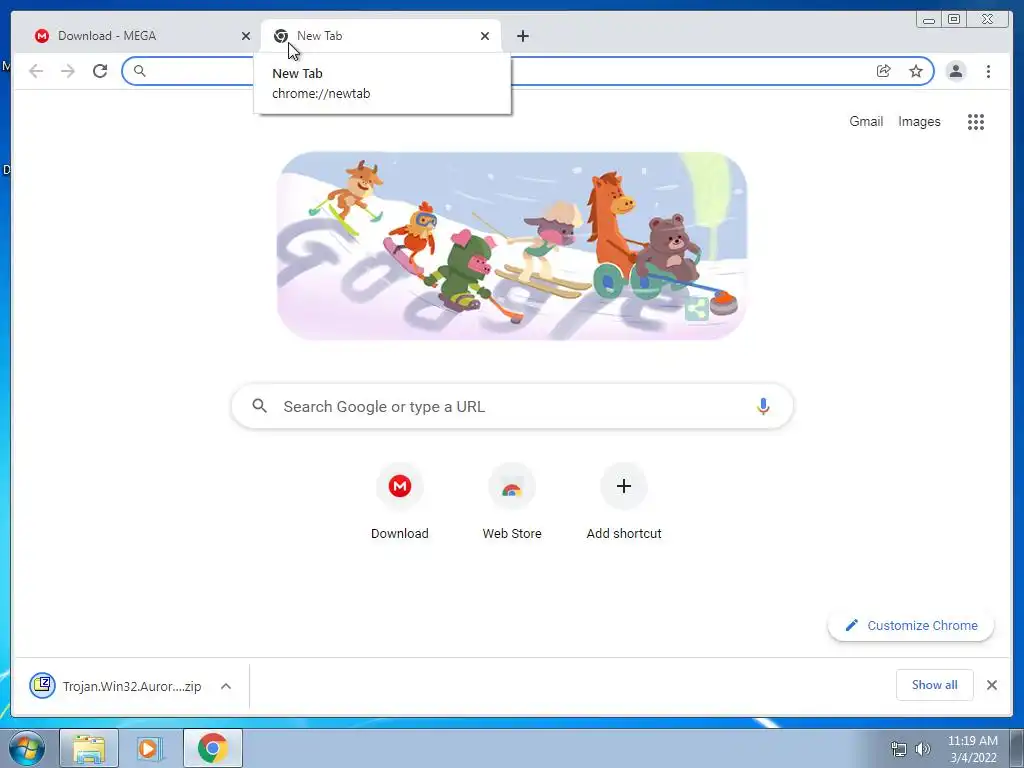Restore down the Chrome window
The height and width of the screenshot is (768, 1024).
[953, 20]
